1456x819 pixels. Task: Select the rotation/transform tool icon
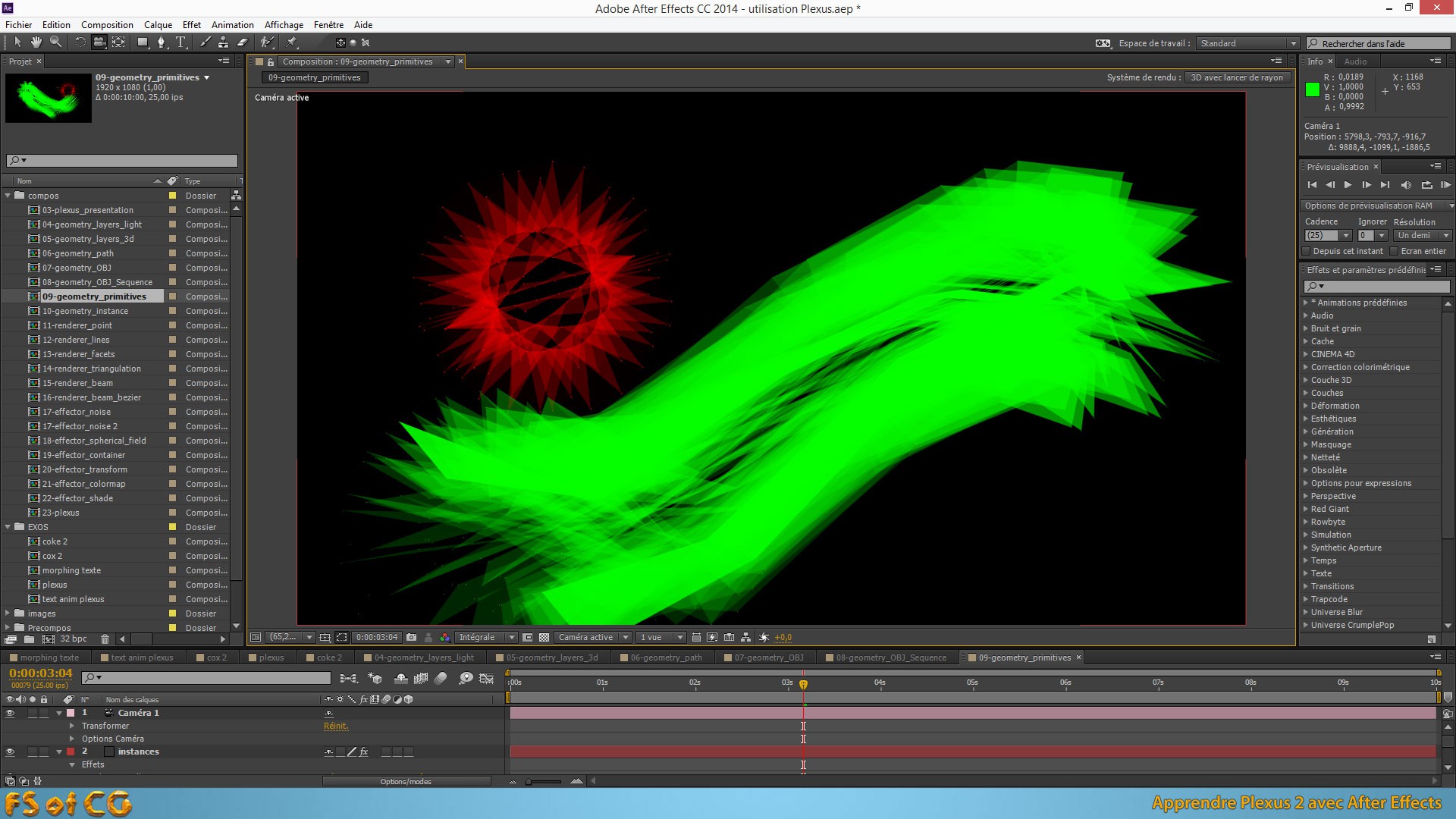(x=80, y=42)
